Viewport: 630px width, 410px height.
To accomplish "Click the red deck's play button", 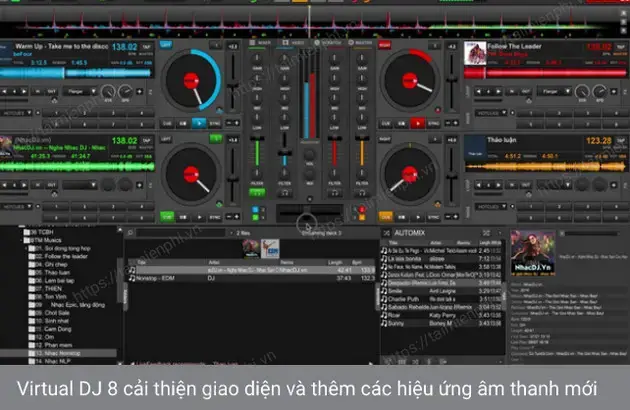I will pos(417,123).
